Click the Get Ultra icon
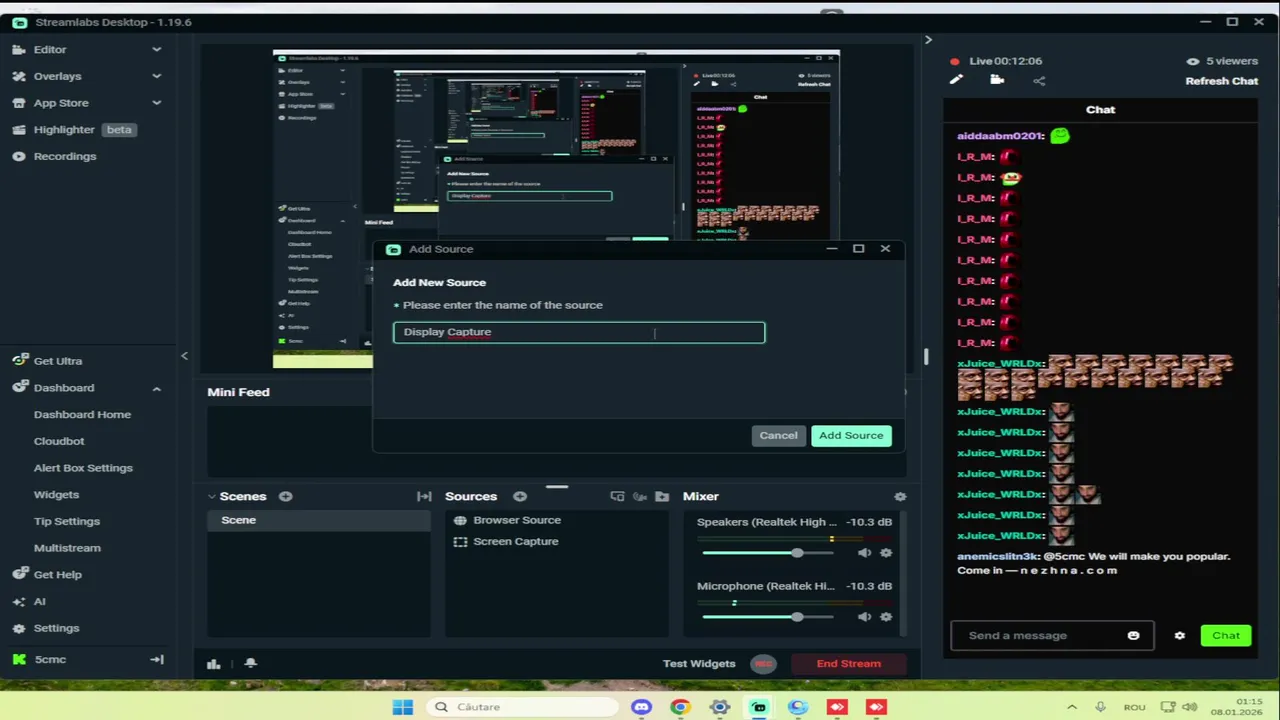1280x720 pixels. 19,361
